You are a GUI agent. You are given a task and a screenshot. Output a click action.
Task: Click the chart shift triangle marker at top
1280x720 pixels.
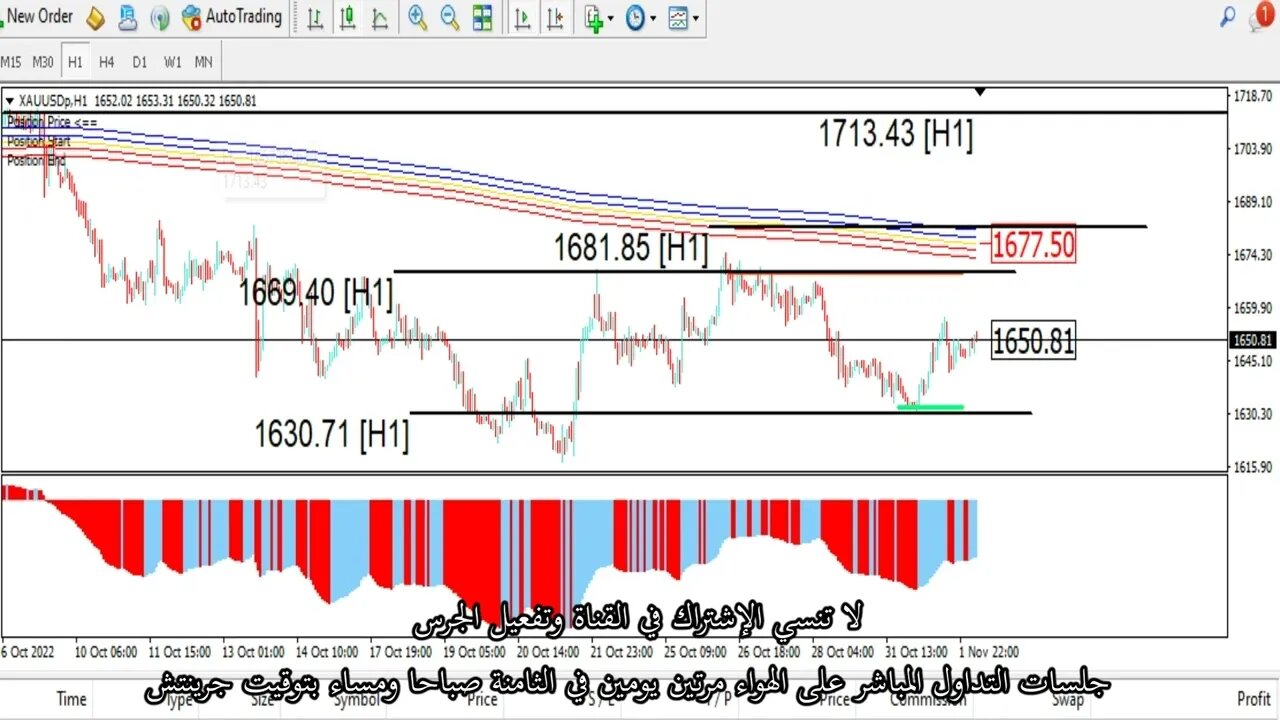(x=980, y=92)
